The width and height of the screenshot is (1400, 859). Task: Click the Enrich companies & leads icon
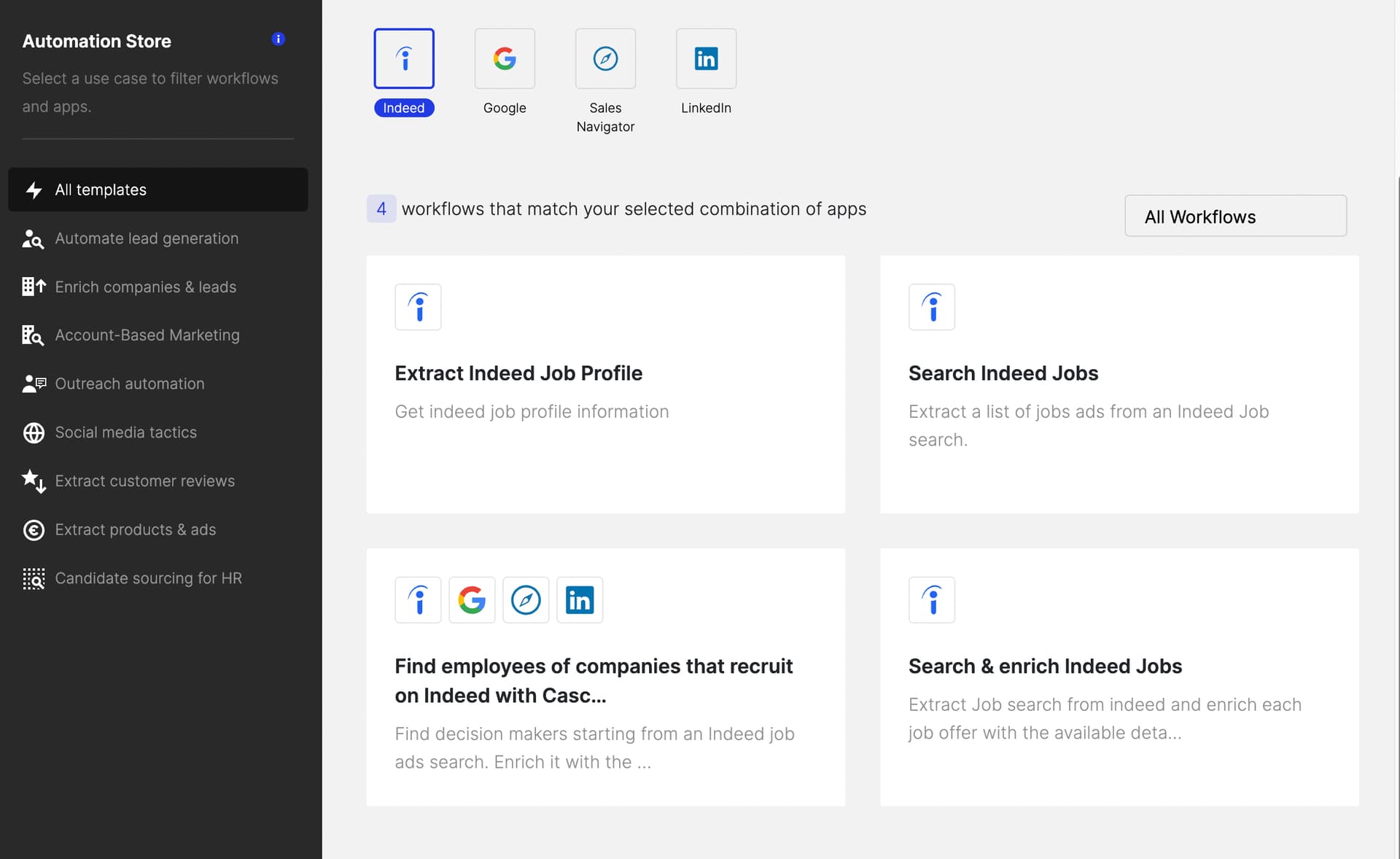[34, 287]
